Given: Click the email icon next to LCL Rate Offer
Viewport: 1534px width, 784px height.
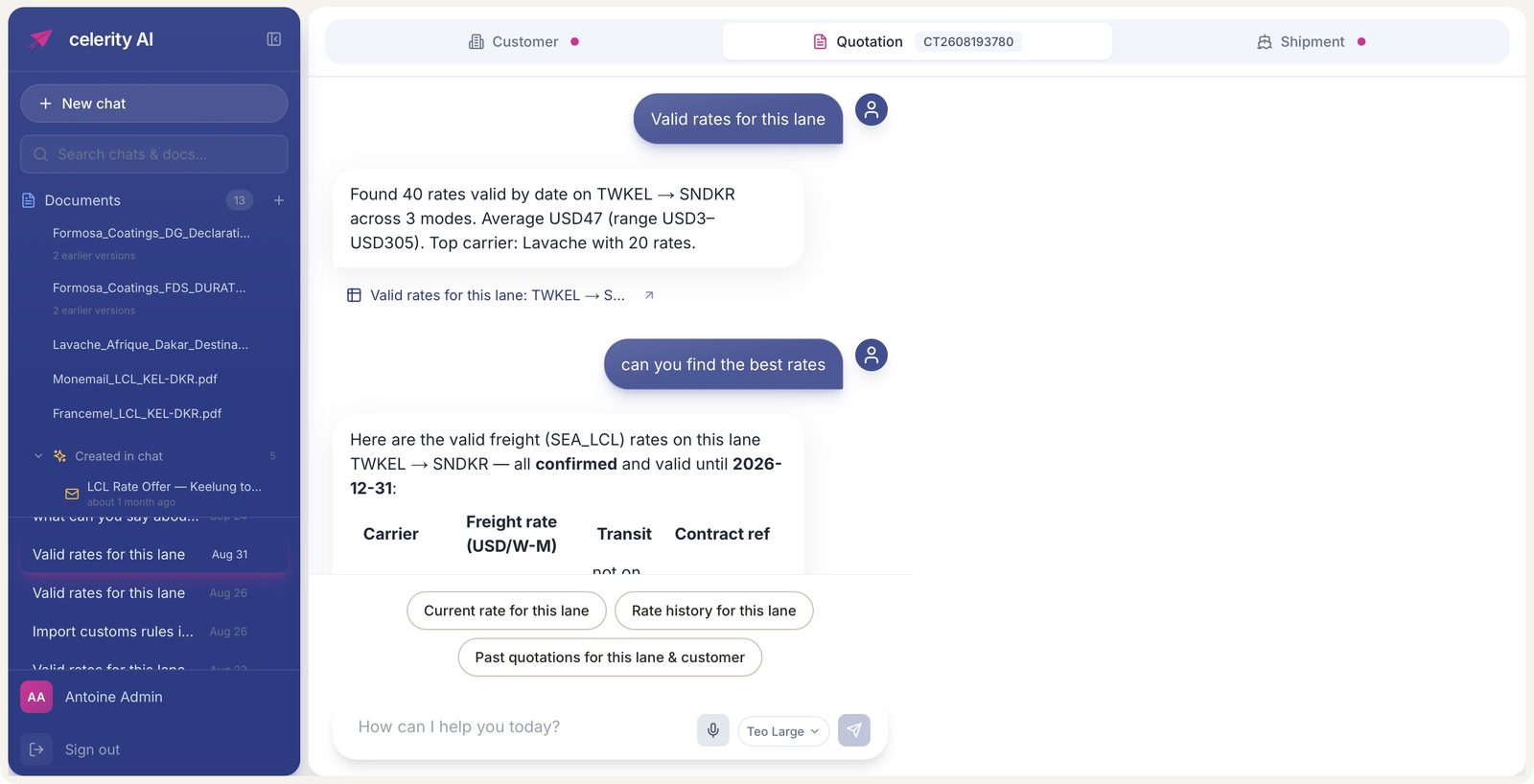Looking at the screenshot, I should [x=72, y=494].
